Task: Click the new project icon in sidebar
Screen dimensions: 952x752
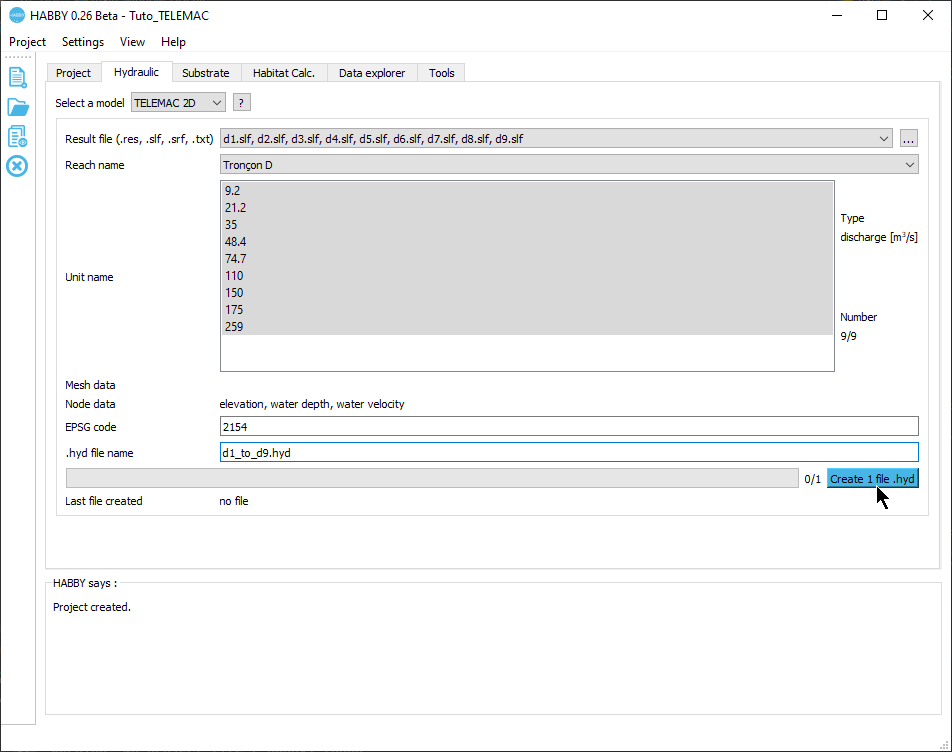Action: [17, 78]
